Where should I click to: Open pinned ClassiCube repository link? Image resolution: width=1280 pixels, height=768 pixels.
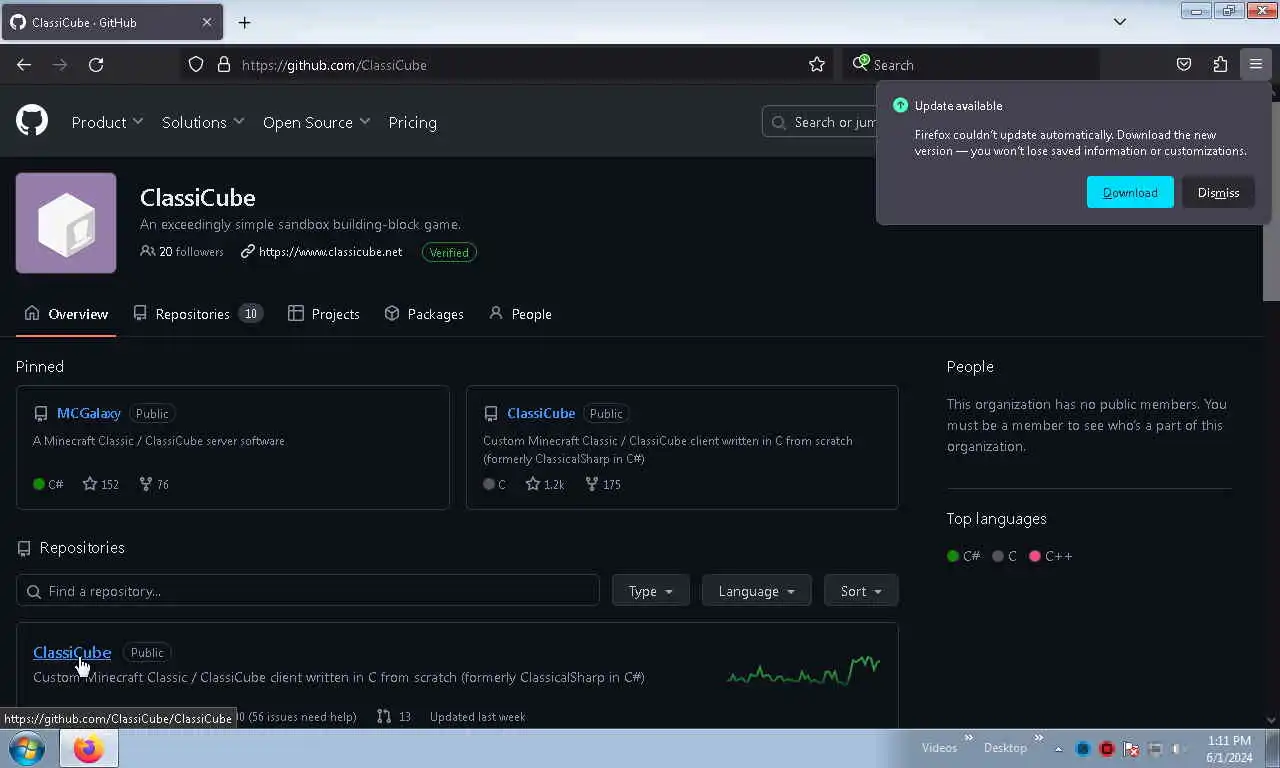coord(541,413)
